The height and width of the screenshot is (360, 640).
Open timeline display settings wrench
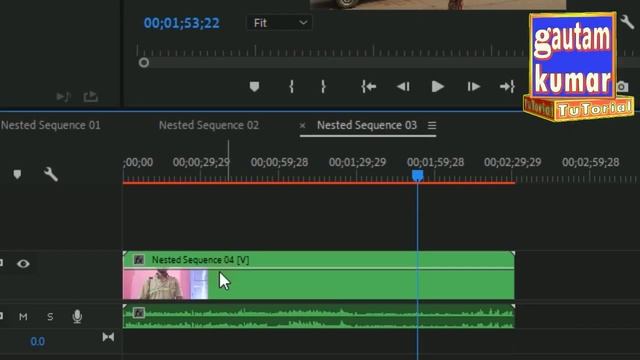(51, 174)
